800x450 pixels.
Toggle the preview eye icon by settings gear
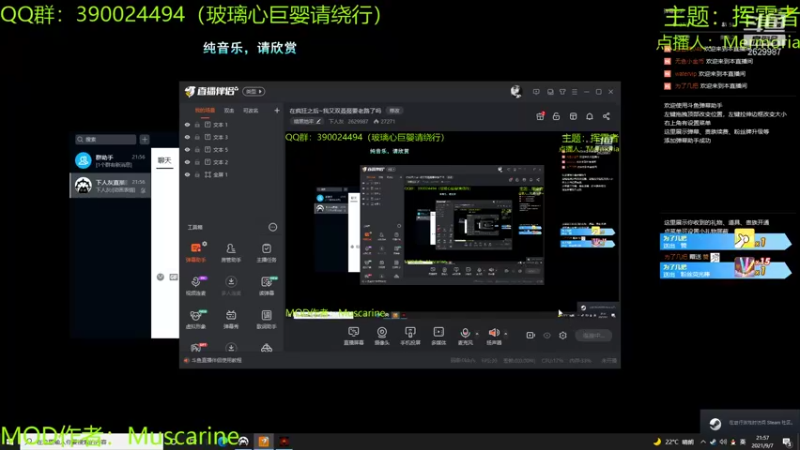tap(547, 335)
